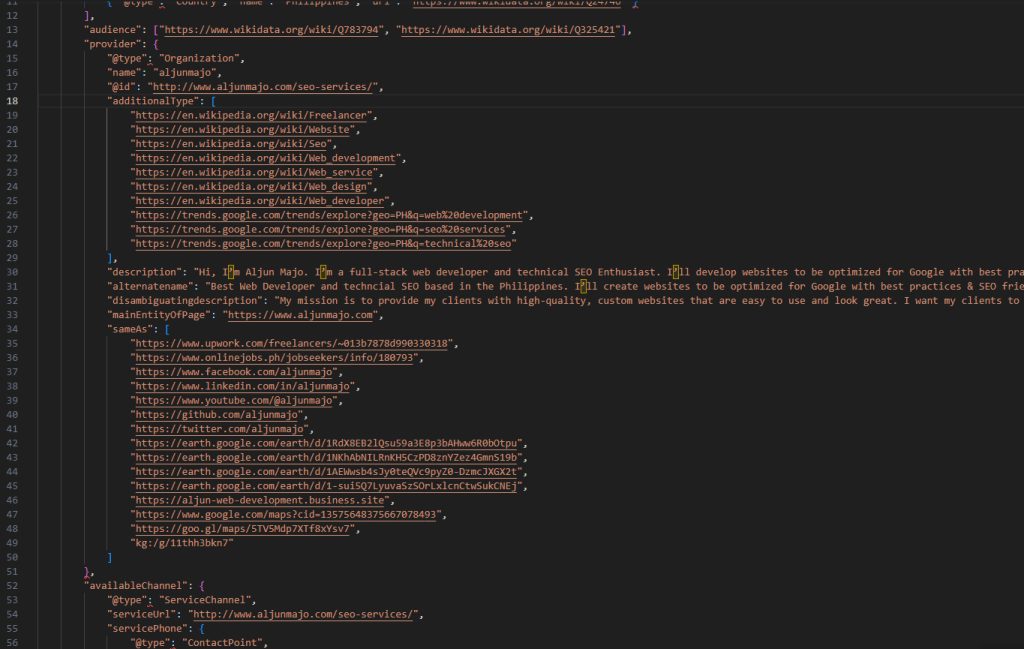Viewport: 1024px width, 649px height.
Task: Click the "ServiceChannel" type value
Action: [205, 600]
